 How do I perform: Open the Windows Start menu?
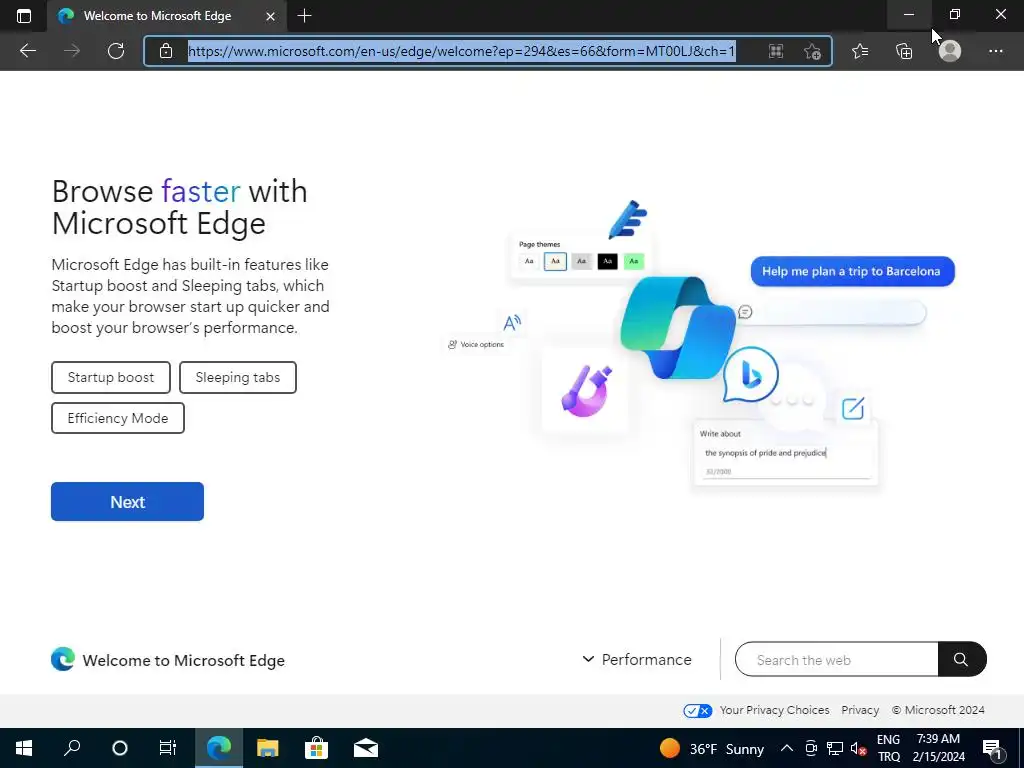(x=24, y=748)
